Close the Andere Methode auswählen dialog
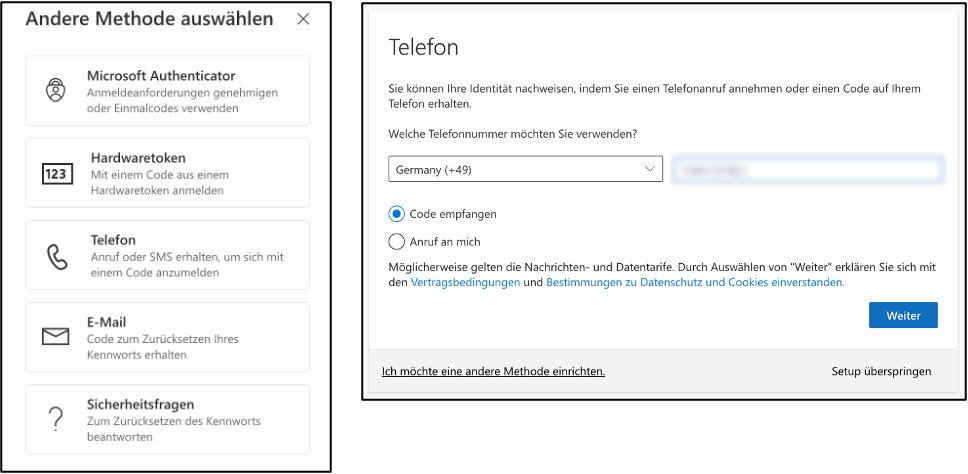 pos(302,19)
